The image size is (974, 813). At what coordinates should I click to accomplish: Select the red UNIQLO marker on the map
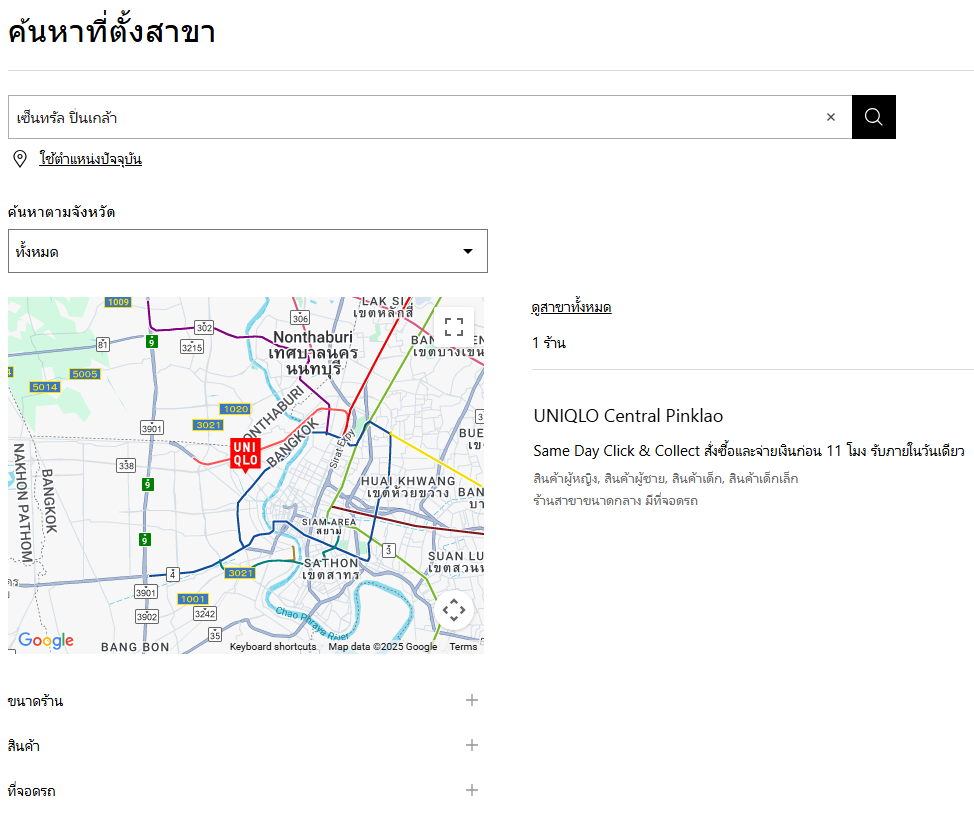(x=243, y=453)
